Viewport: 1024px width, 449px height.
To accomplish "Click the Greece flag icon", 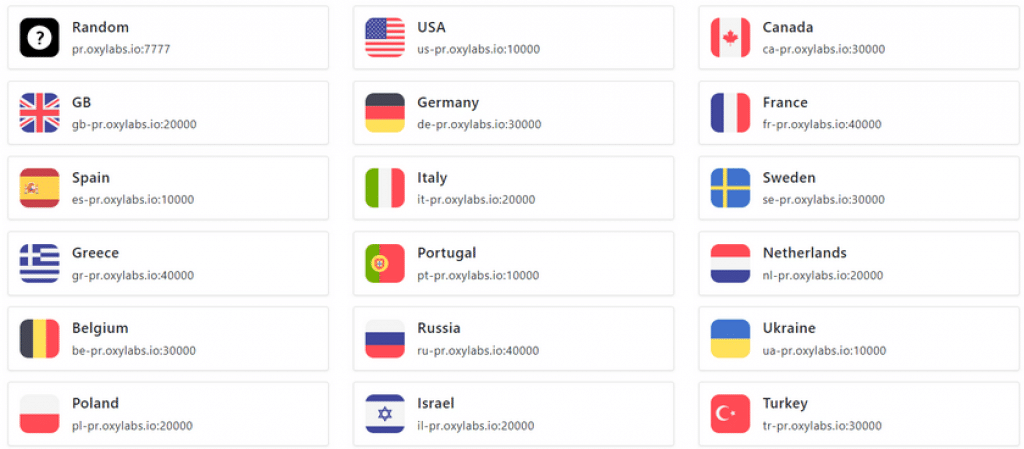I will point(39,263).
